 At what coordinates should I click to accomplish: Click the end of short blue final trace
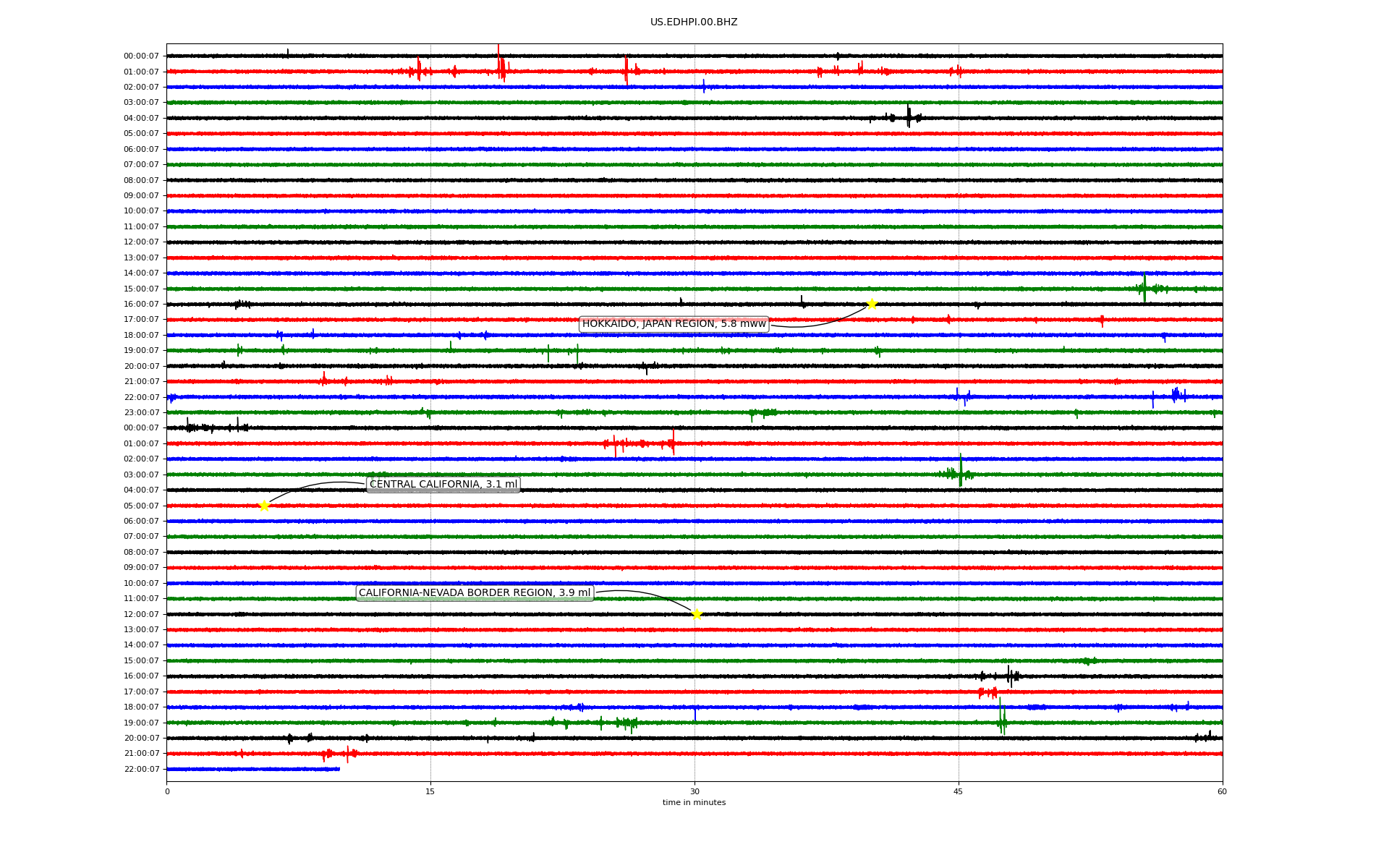[339, 769]
